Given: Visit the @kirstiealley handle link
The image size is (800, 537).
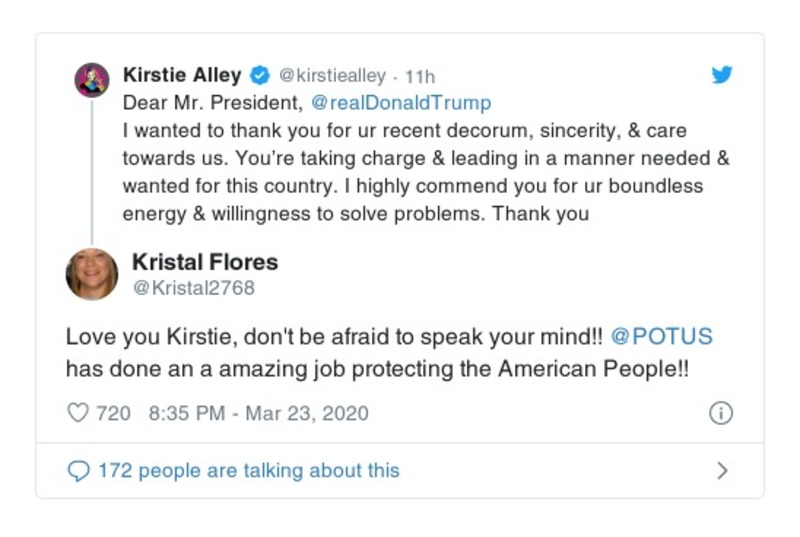Looking at the screenshot, I should [x=332, y=75].
